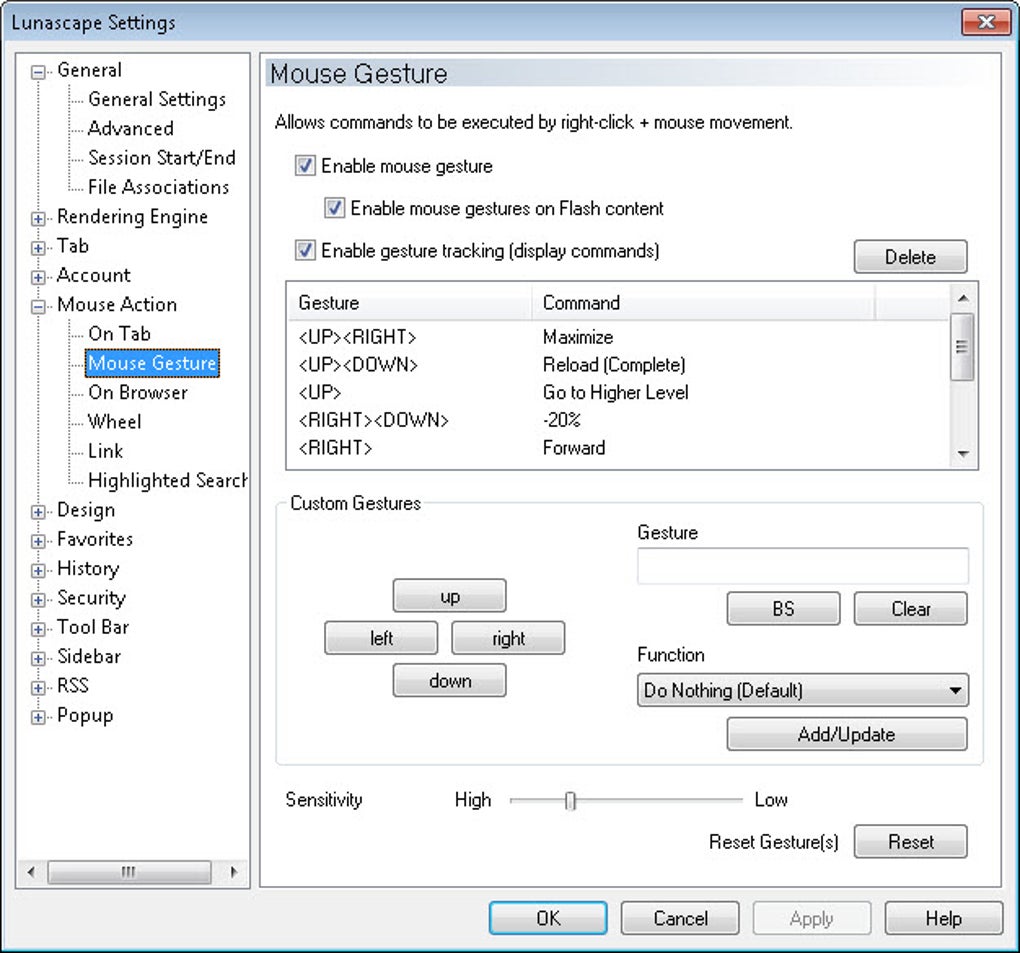This screenshot has height=953, width=1020.
Task: Select the <UP><DOWN> Reload row
Action: (618, 365)
